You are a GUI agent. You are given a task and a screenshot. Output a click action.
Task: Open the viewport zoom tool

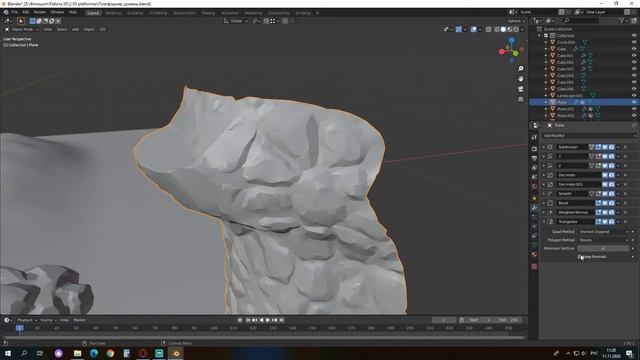520,69
